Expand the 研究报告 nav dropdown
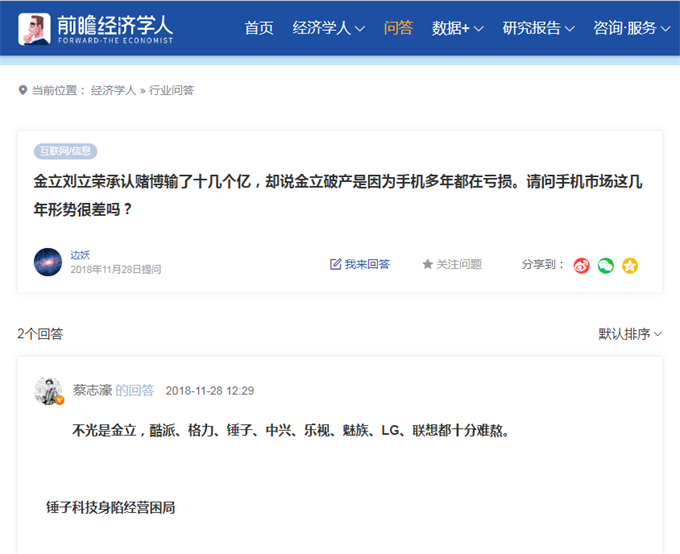 tap(539, 28)
